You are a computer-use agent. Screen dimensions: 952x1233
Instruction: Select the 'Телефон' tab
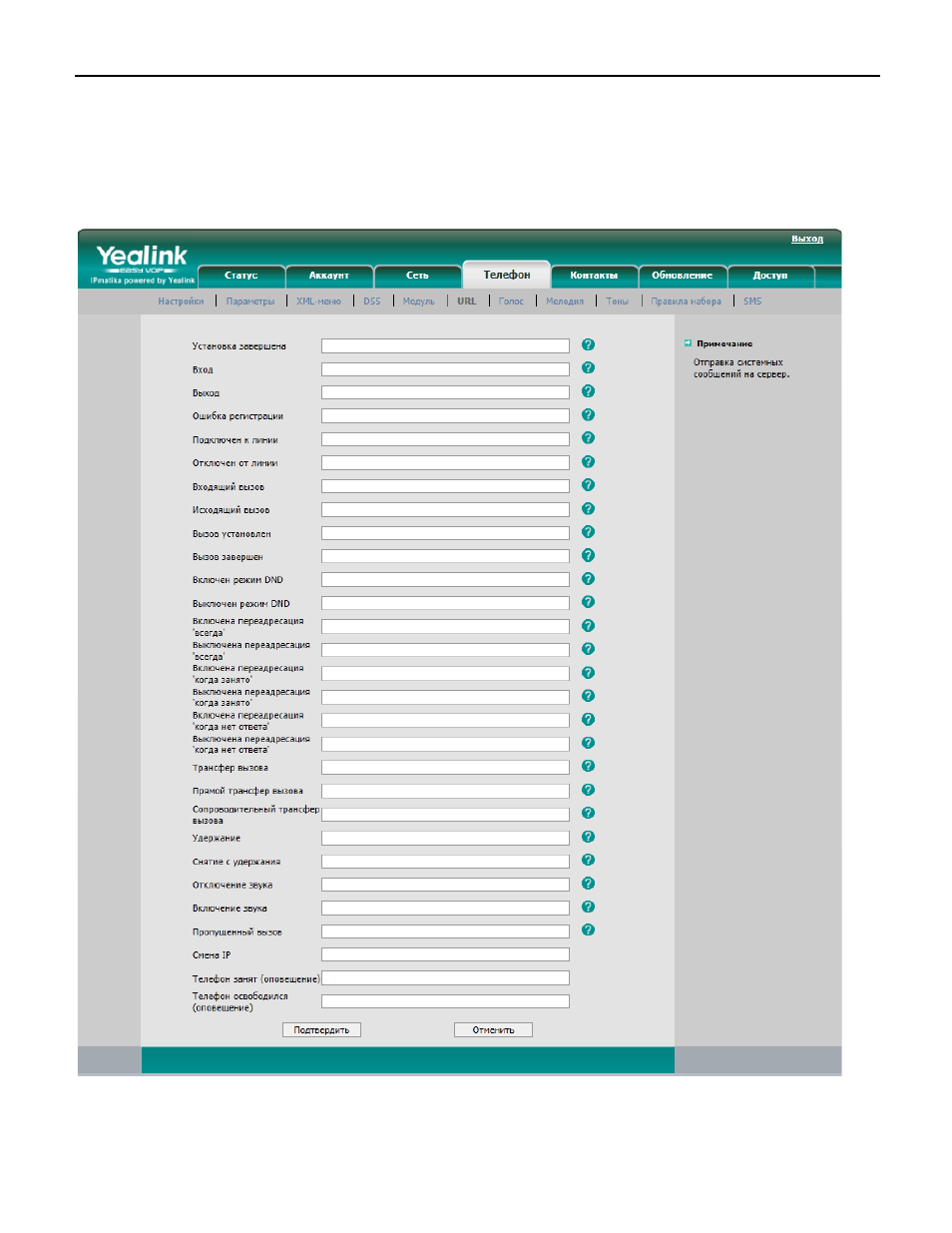coord(507,275)
